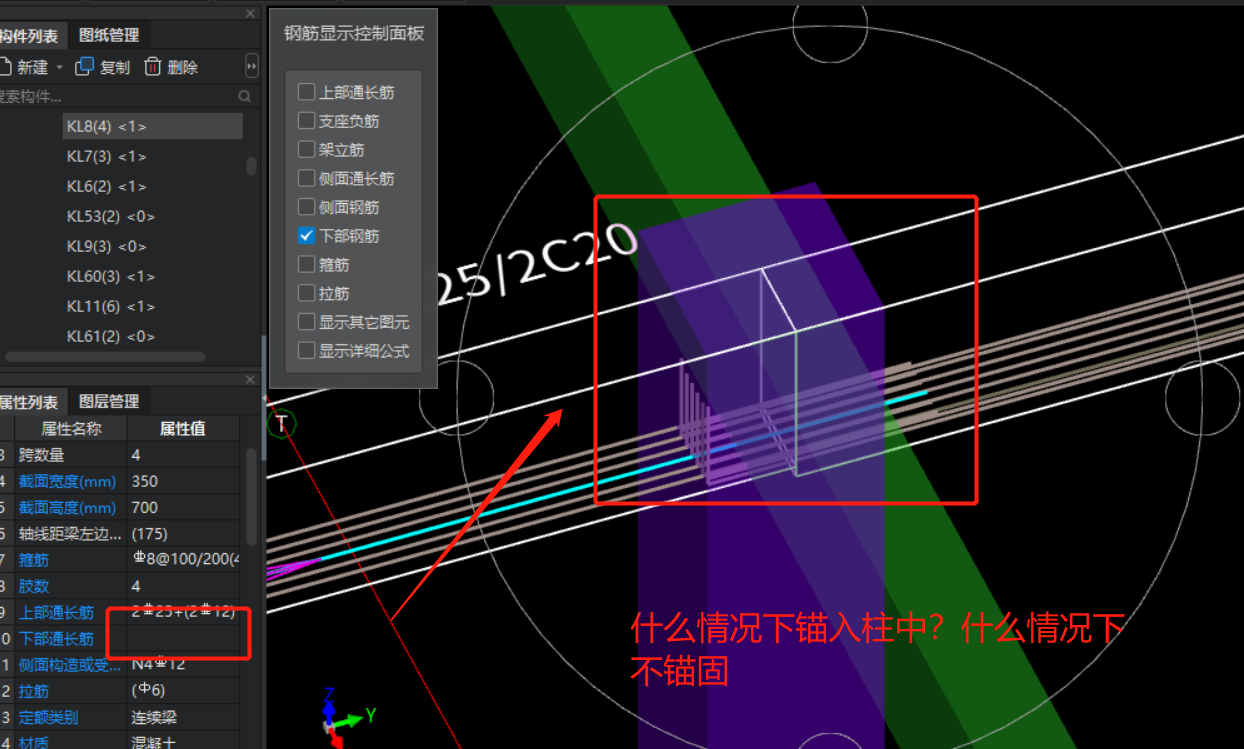Switch to the 图纸管理 tab
The width and height of the screenshot is (1244, 749).
(x=109, y=35)
